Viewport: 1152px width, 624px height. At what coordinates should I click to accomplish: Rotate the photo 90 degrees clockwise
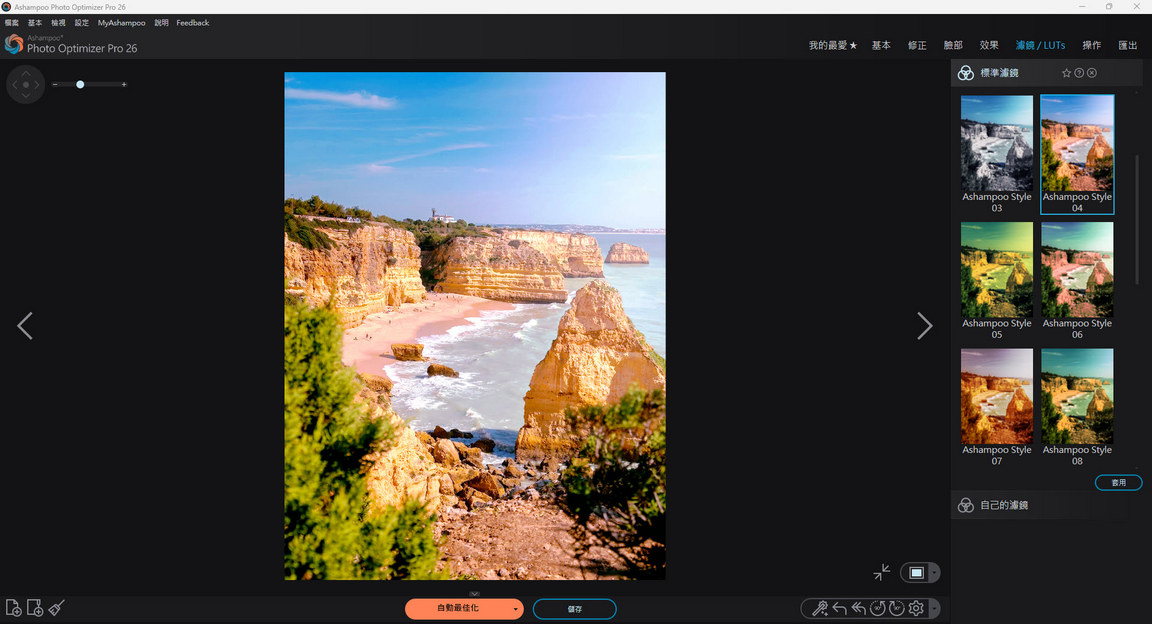[895, 608]
